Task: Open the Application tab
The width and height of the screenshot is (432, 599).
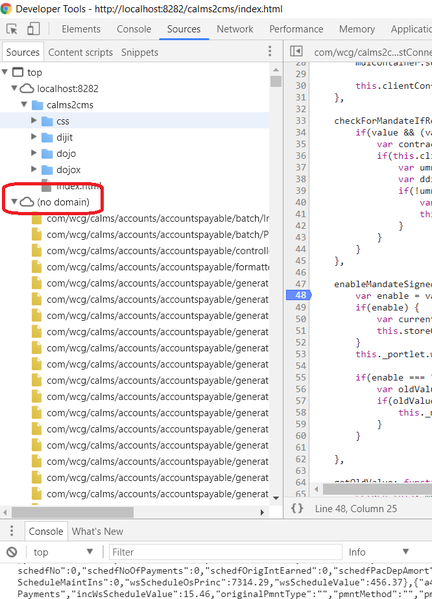Action: (x=411, y=29)
